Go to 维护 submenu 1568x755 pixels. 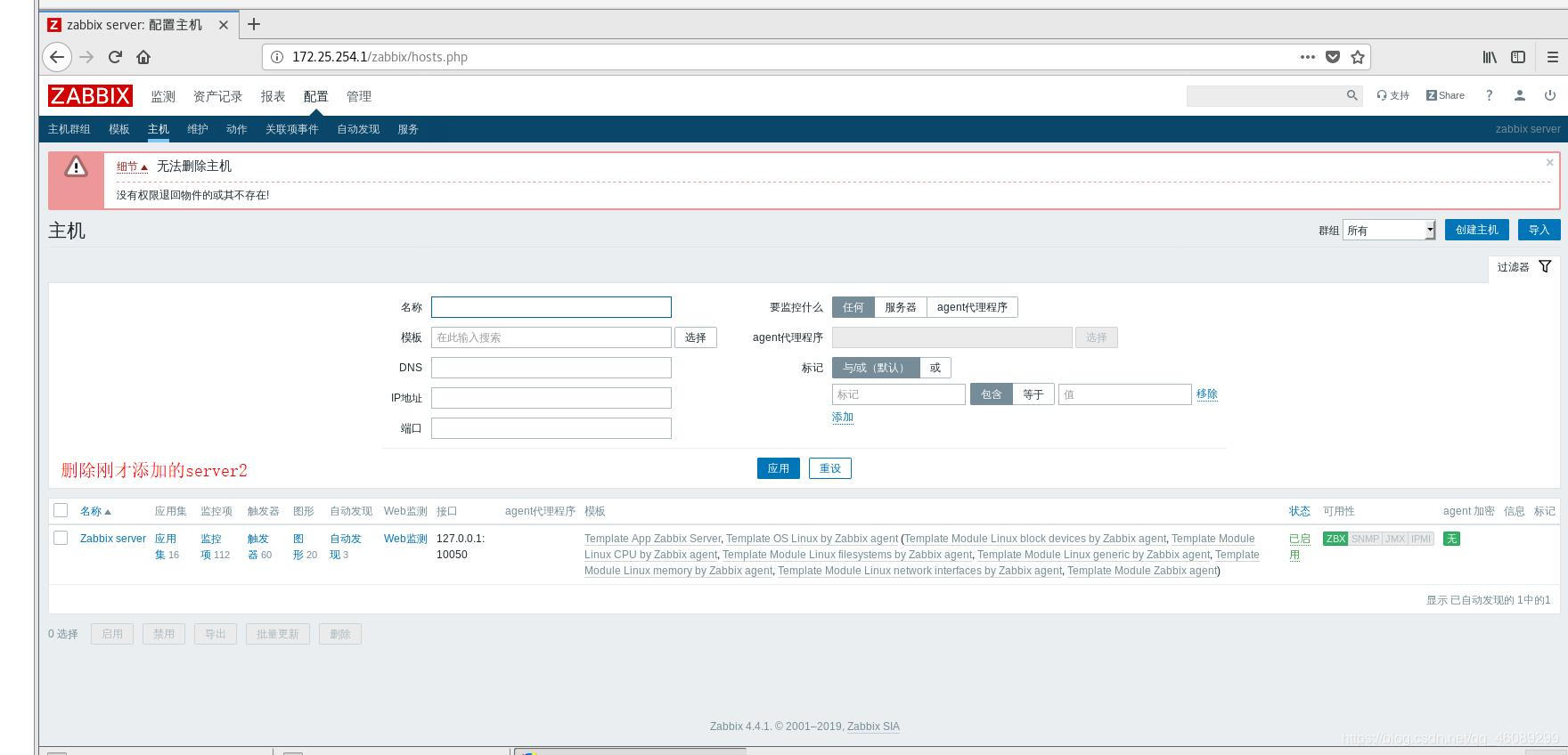198,129
